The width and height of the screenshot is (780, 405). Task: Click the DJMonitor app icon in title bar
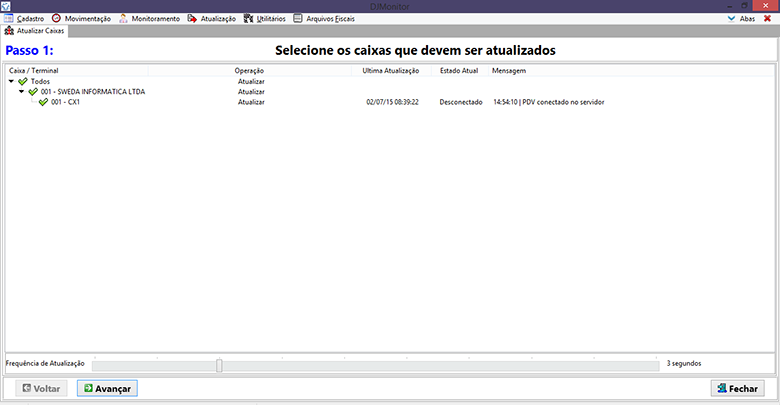(x=6, y=6)
